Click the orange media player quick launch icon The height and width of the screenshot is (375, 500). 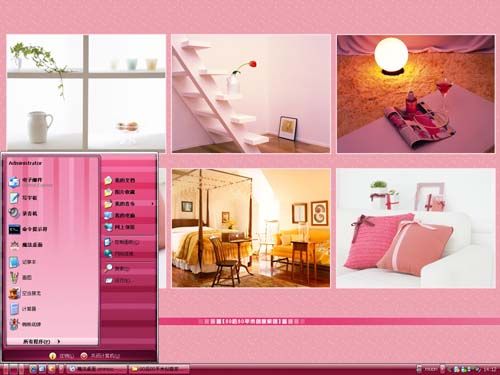click(52, 369)
